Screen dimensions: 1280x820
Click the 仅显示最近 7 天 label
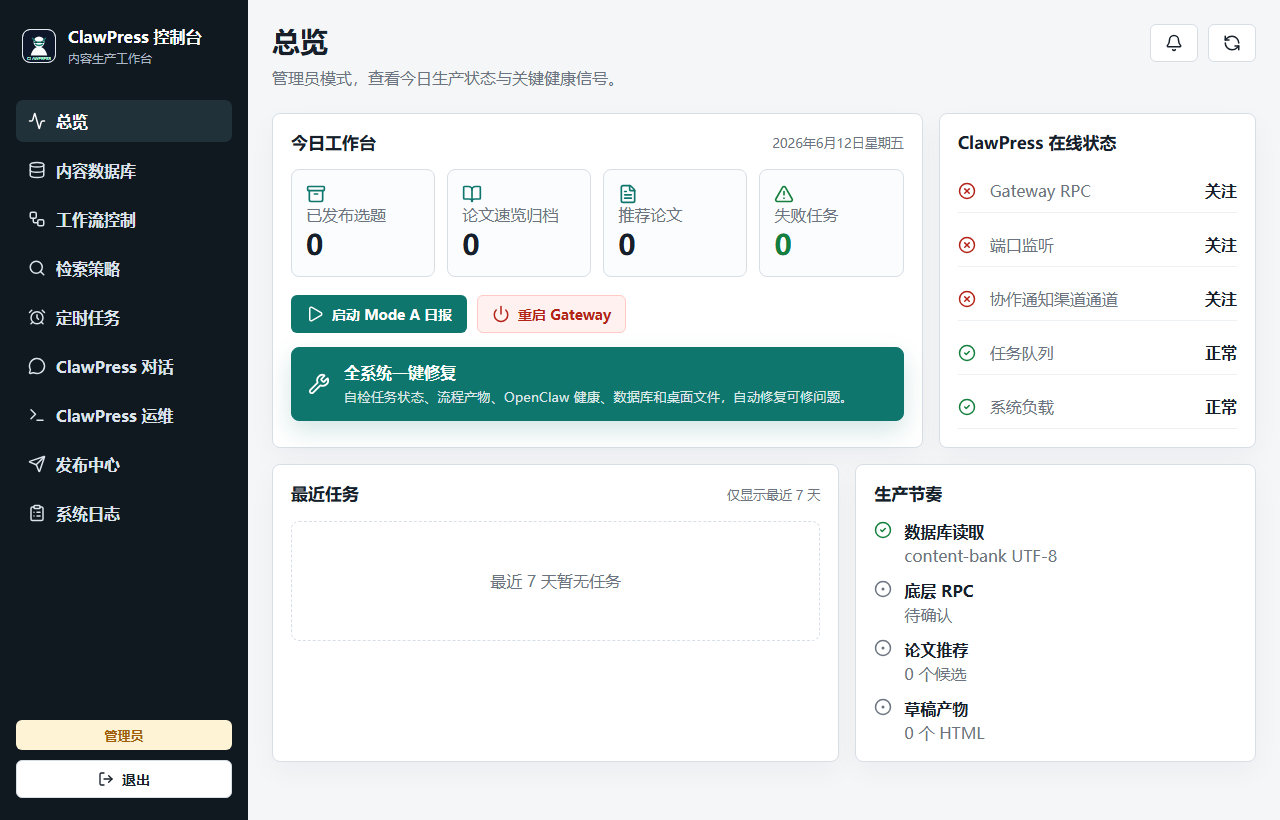click(774, 495)
